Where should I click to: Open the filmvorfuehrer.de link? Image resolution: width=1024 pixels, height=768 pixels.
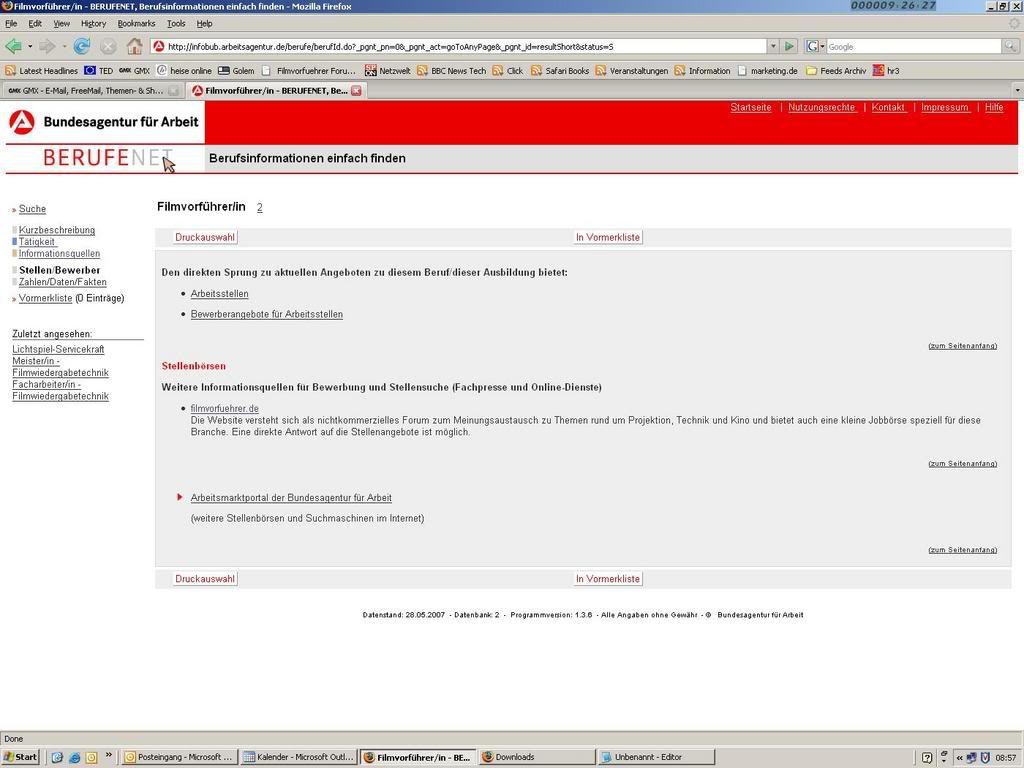pyautogui.click(x=224, y=408)
